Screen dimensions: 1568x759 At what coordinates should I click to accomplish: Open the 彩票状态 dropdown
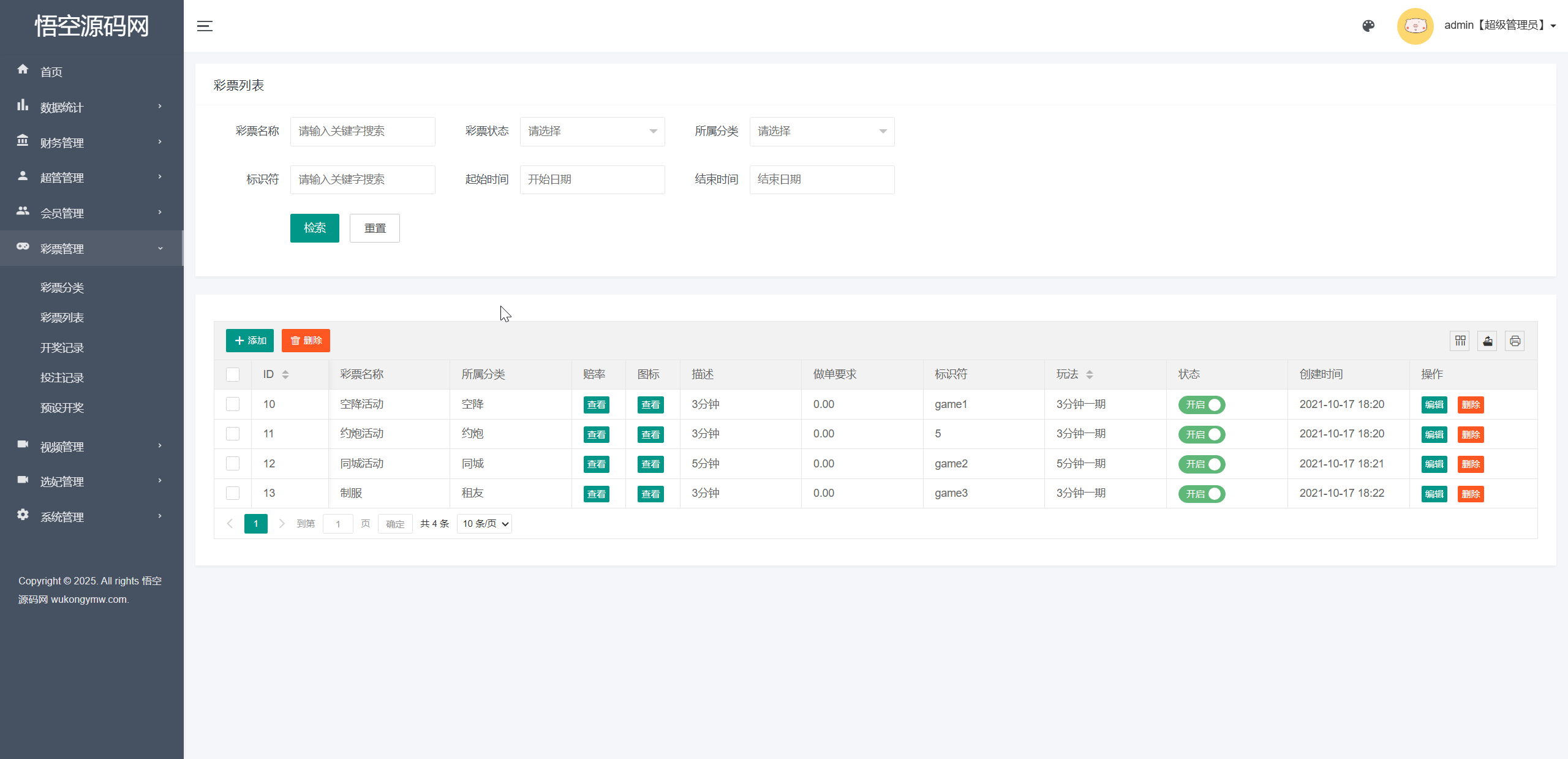pos(592,132)
